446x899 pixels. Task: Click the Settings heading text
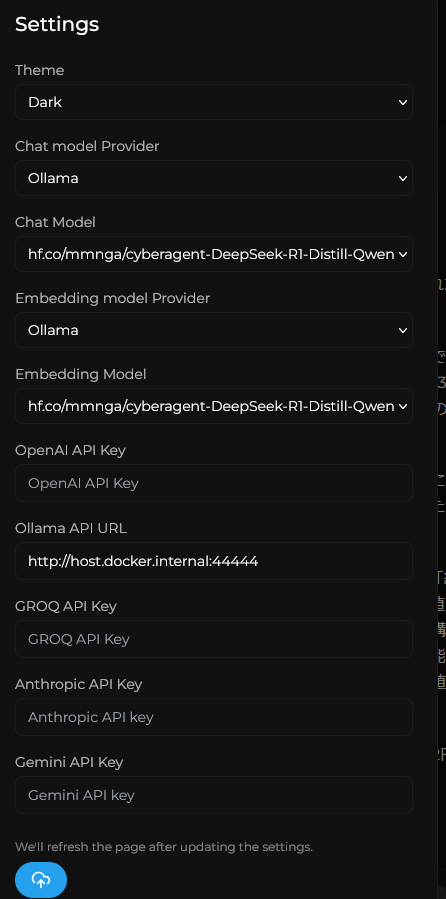coord(57,25)
